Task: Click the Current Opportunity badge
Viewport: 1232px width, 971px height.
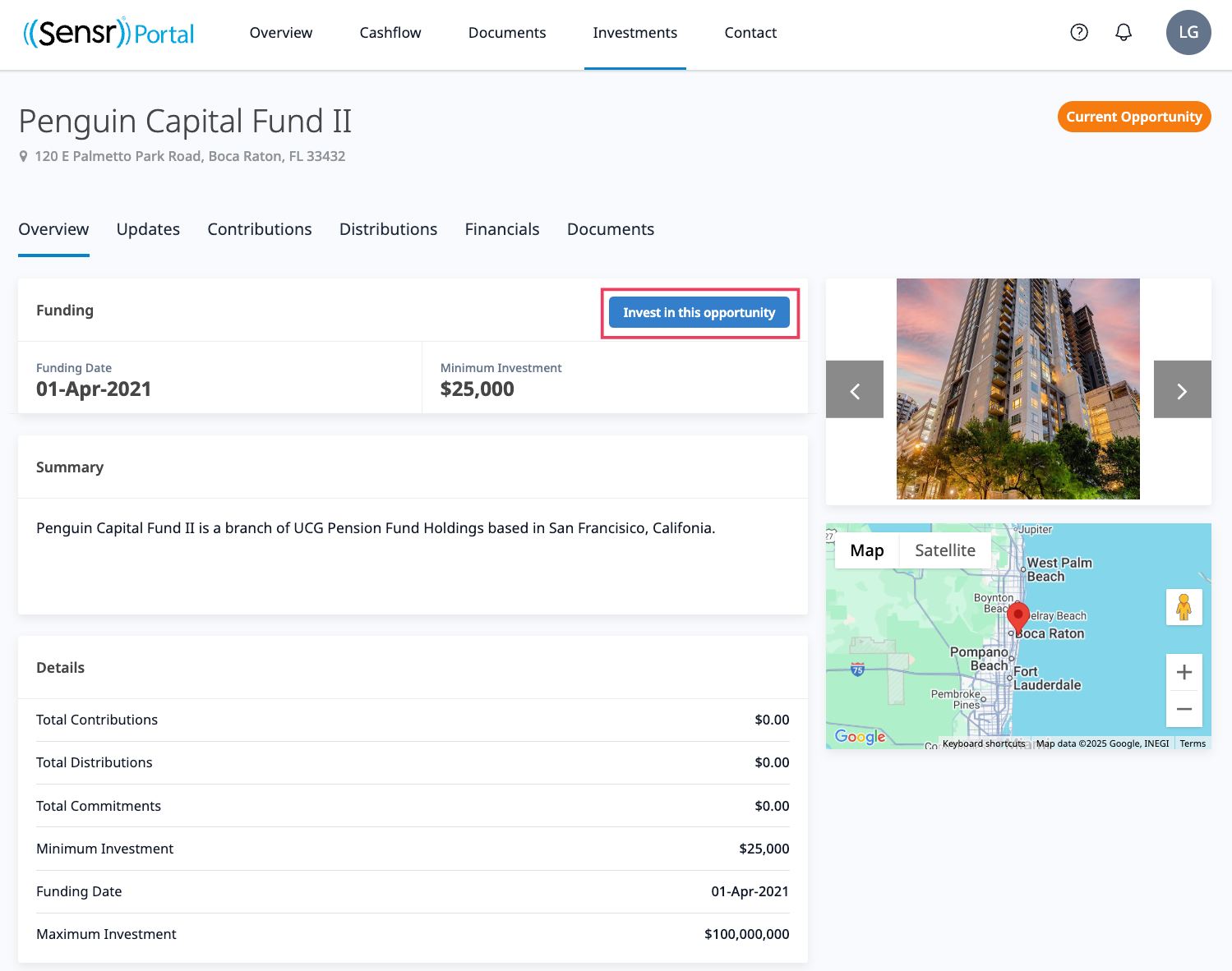Action: [x=1134, y=117]
